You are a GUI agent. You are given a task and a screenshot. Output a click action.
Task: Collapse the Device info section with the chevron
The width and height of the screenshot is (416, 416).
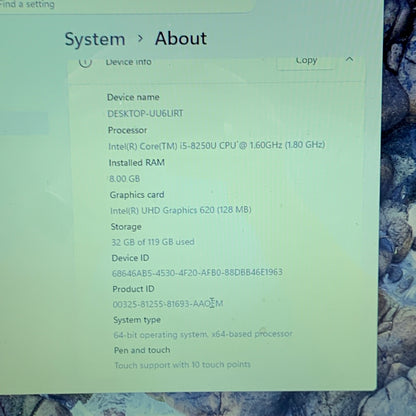(x=349, y=60)
